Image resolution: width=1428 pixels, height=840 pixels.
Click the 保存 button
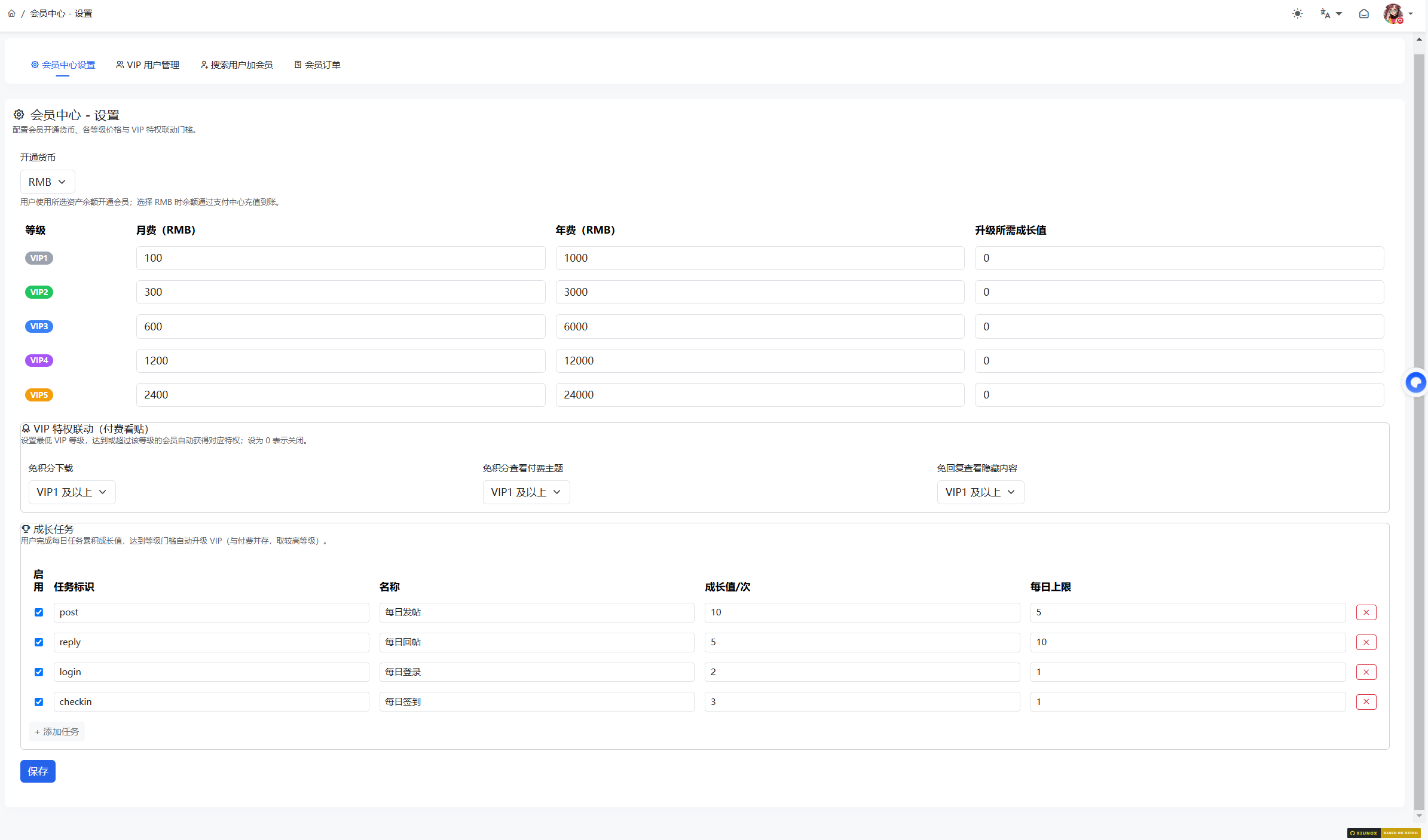click(38, 771)
